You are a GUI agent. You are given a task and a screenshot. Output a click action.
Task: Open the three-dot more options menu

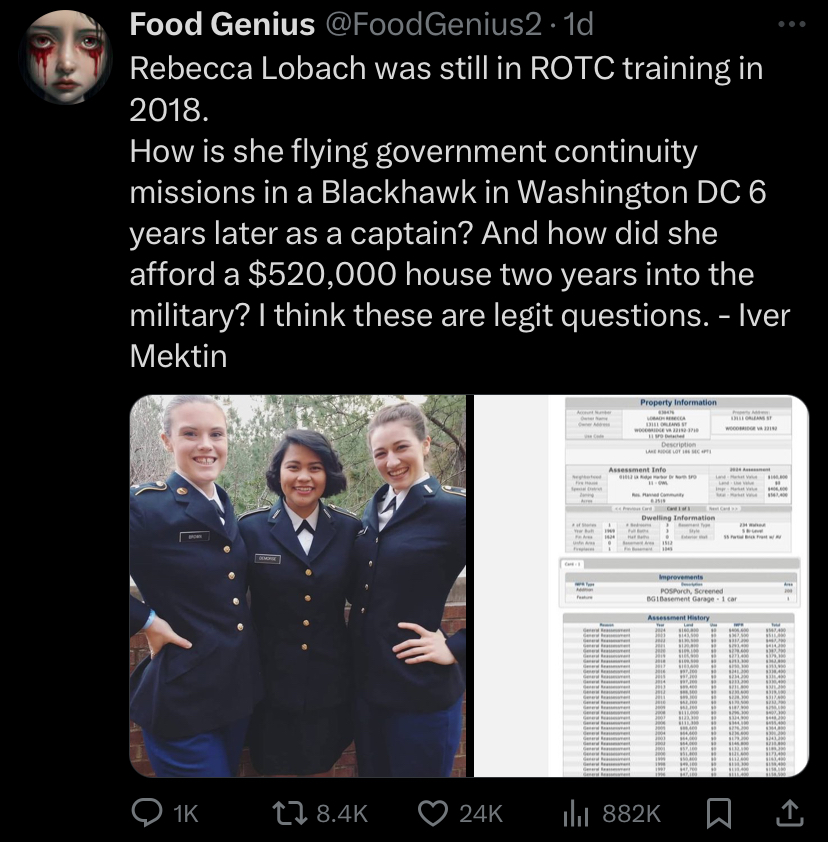(791, 24)
